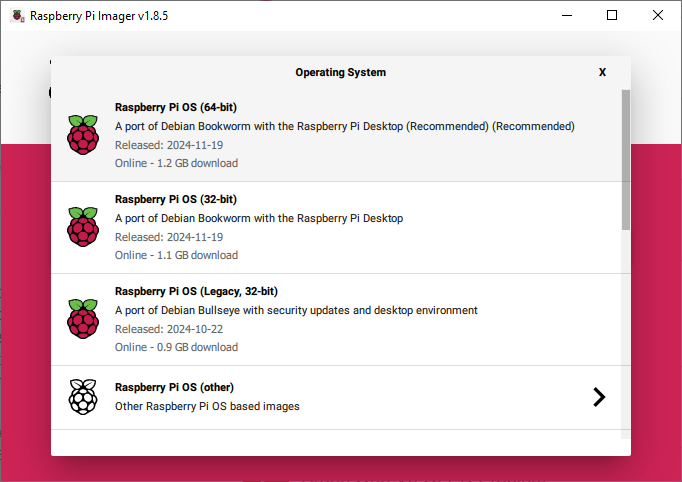
Task: Close the Operating System dialog with X
Action: click(x=602, y=72)
